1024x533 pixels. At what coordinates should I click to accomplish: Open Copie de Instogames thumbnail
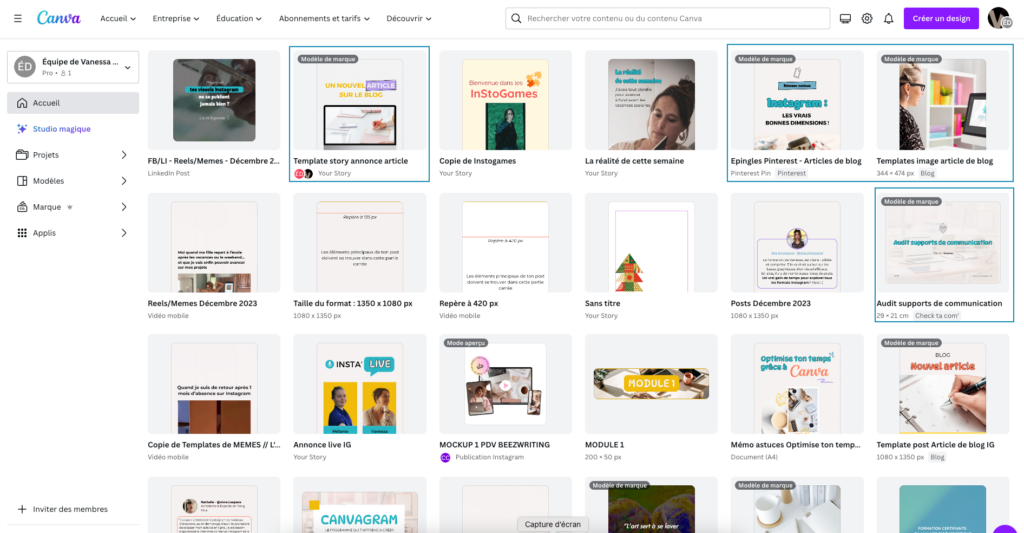click(505, 101)
